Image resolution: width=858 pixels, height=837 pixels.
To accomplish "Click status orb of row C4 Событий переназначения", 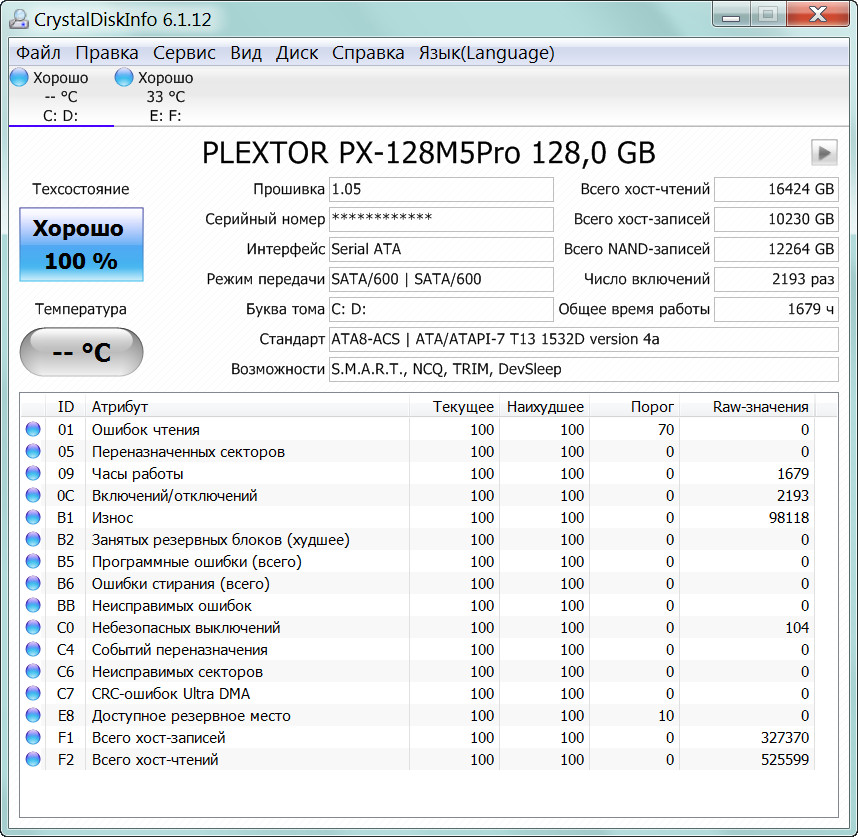I will 33,649.
